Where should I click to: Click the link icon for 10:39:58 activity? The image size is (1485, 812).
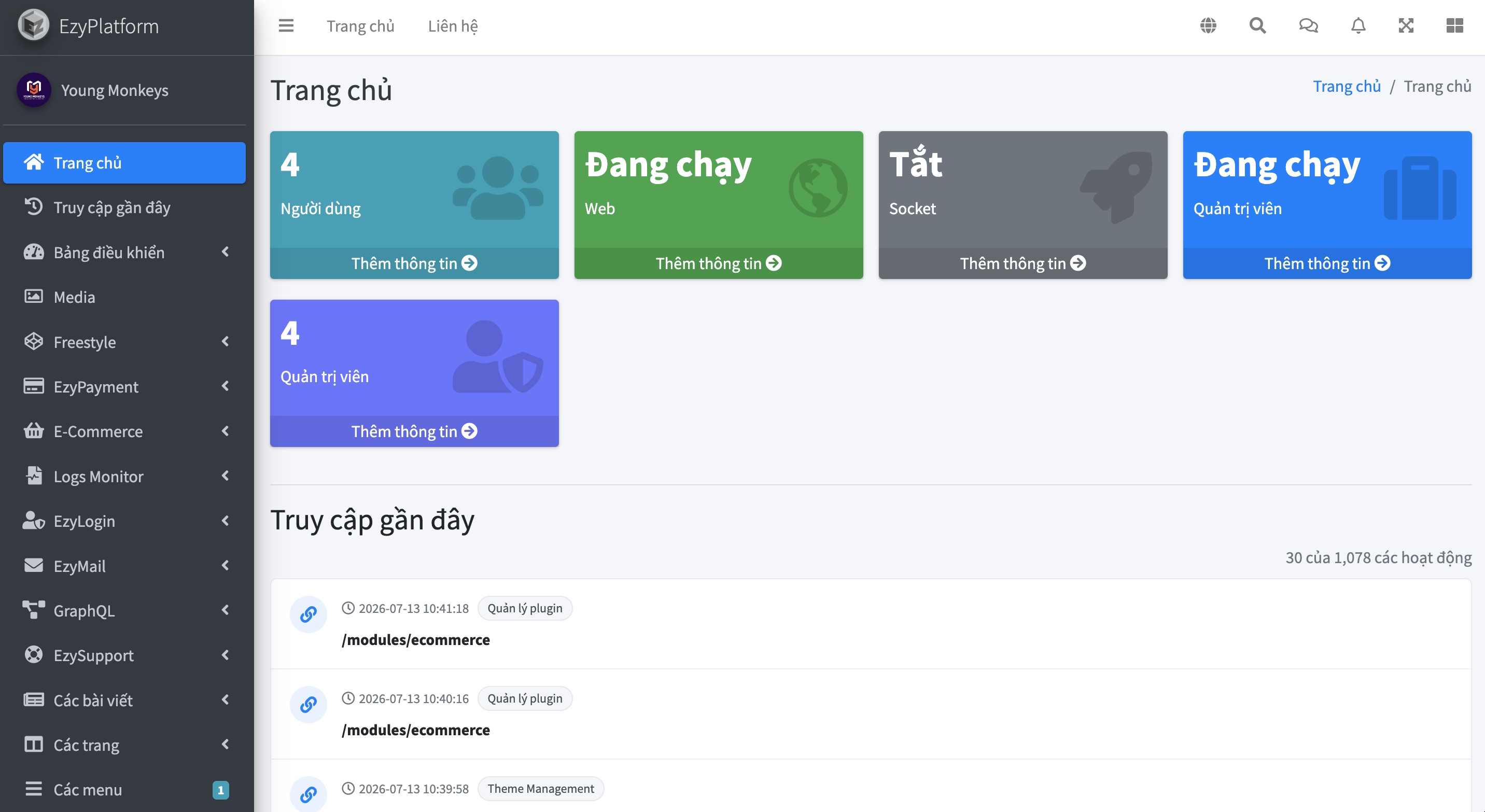pos(309,795)
